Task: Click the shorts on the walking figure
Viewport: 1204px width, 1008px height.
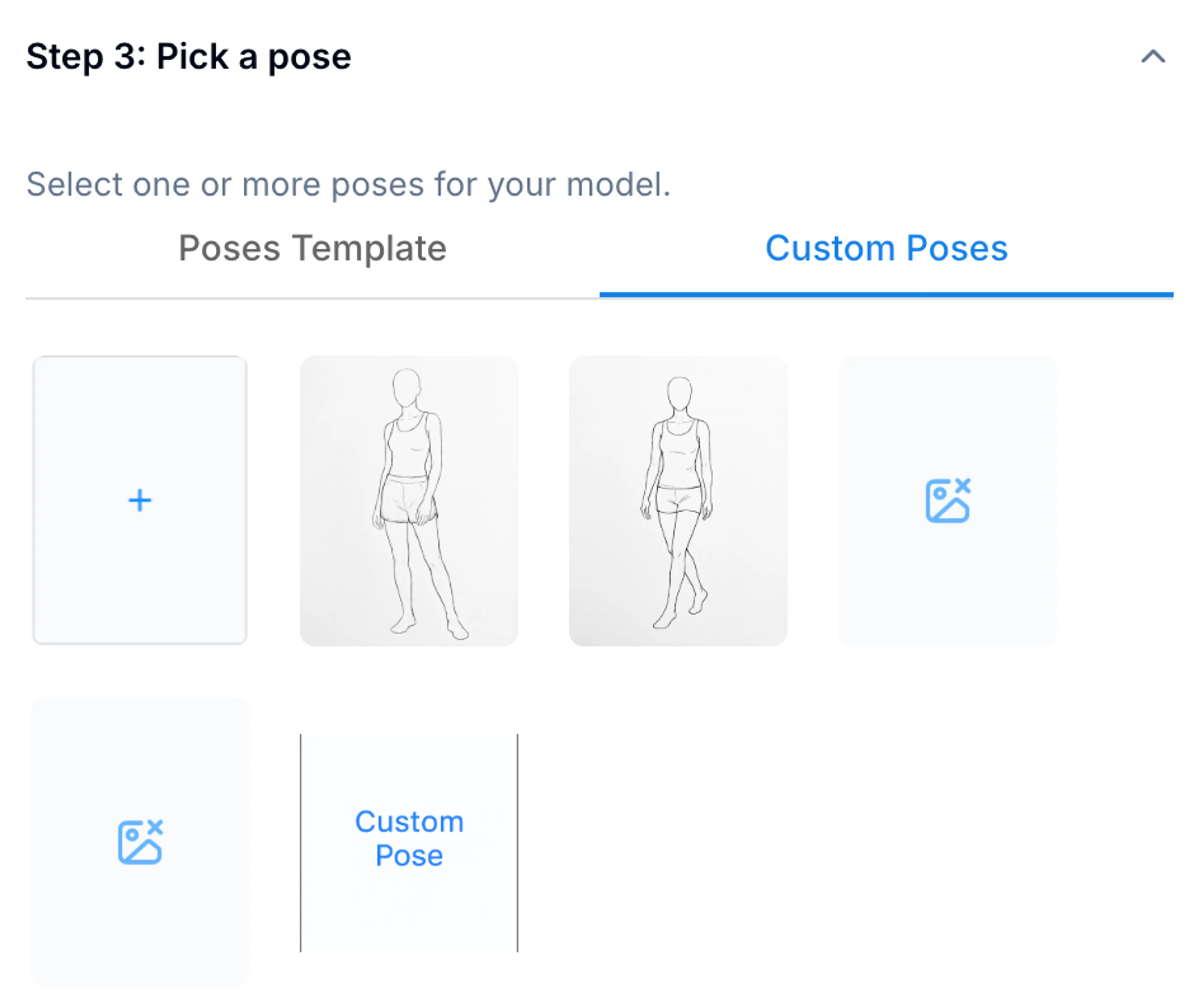Action: [x=679, y=500]
